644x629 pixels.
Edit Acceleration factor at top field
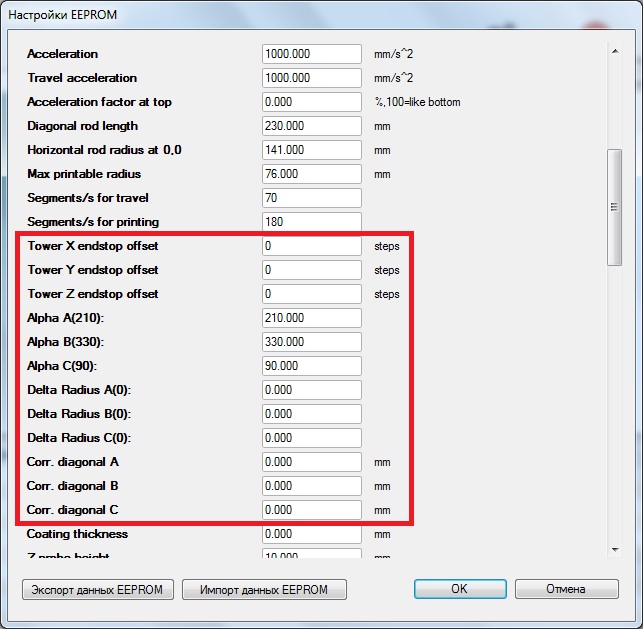312,102
